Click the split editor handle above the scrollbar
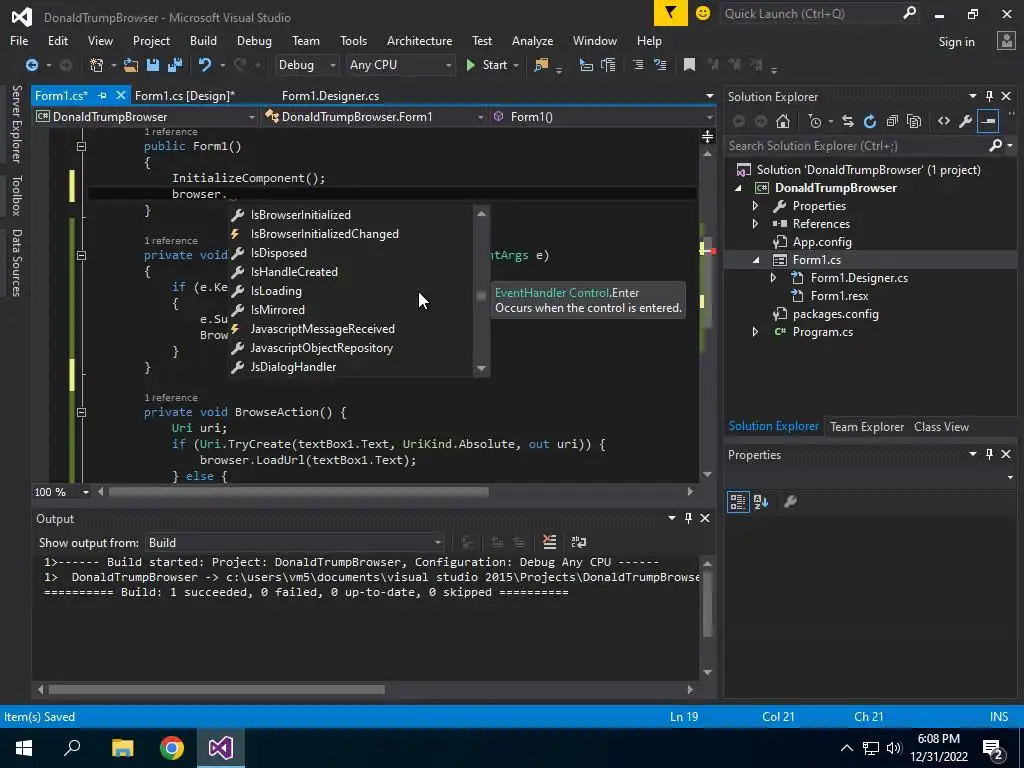This screenshot has height=768, width=1024. [707, 136]
